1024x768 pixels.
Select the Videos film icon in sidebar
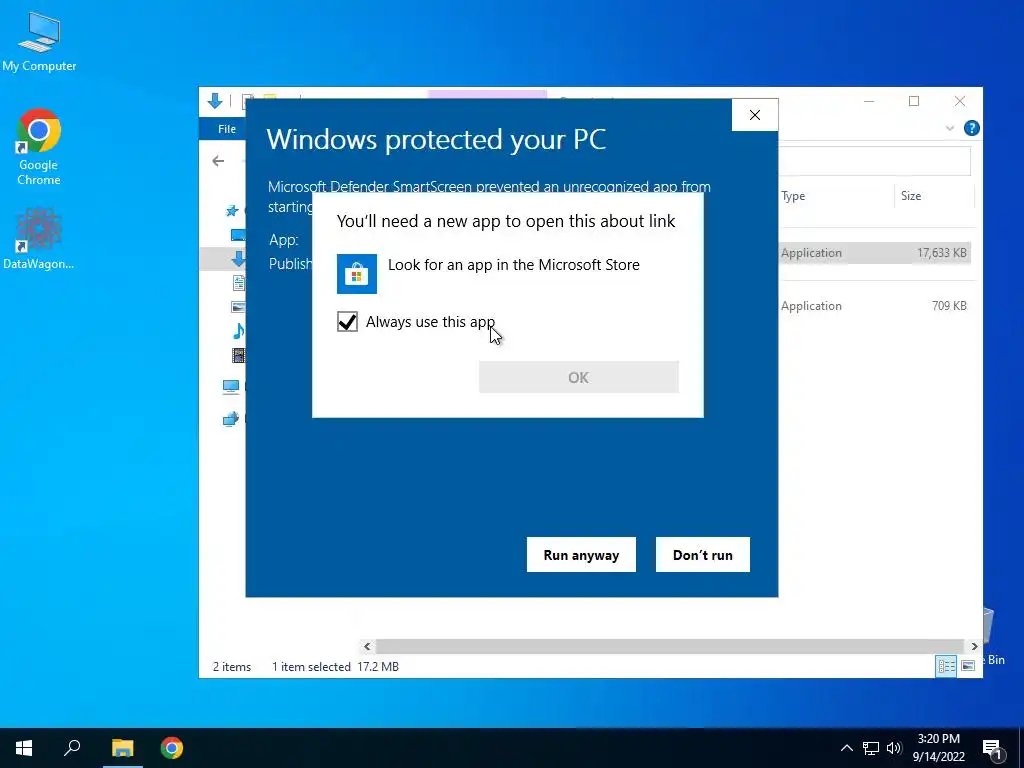click(239, 355)
